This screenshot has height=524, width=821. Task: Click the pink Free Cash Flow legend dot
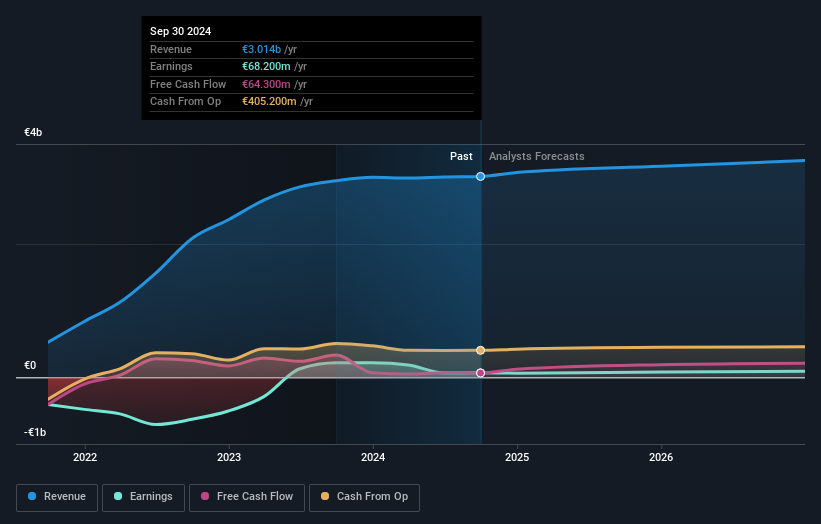tap(205, 496)
